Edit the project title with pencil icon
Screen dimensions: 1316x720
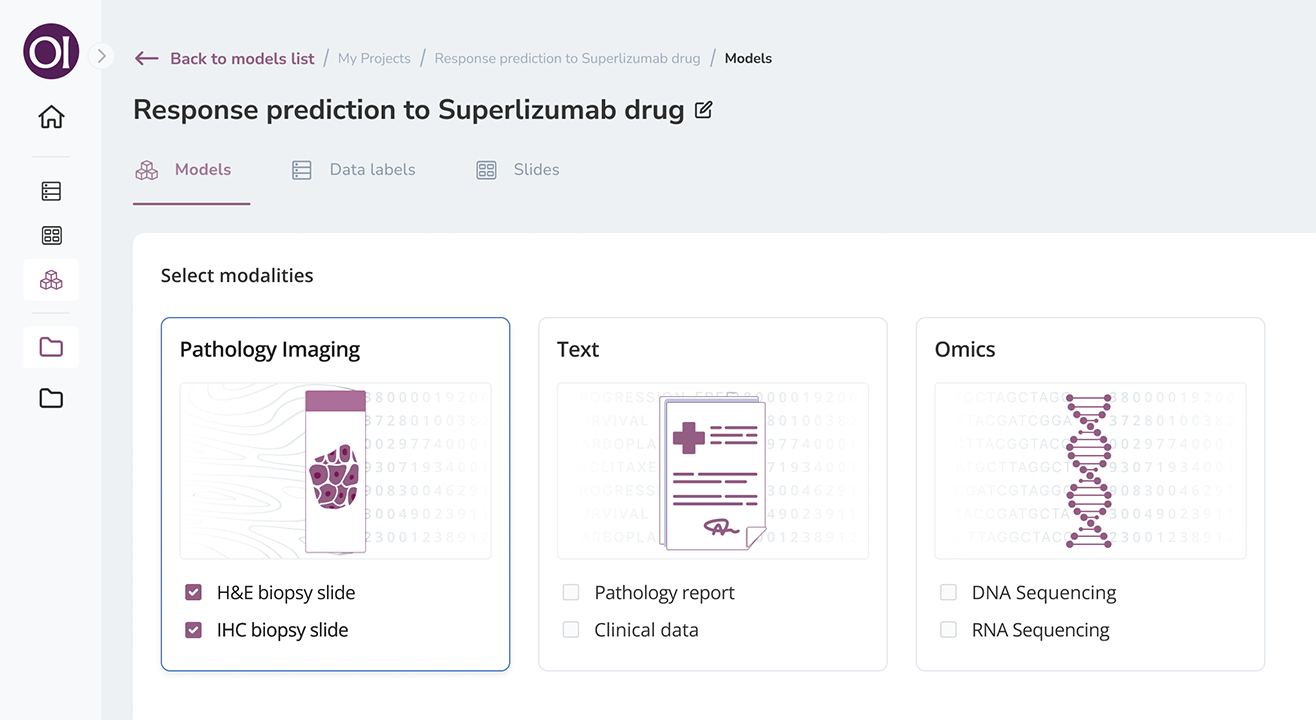[703, 110]
